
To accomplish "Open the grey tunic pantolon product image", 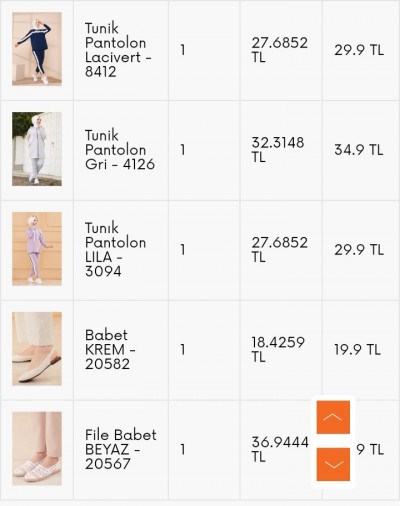I will [37, 149].
